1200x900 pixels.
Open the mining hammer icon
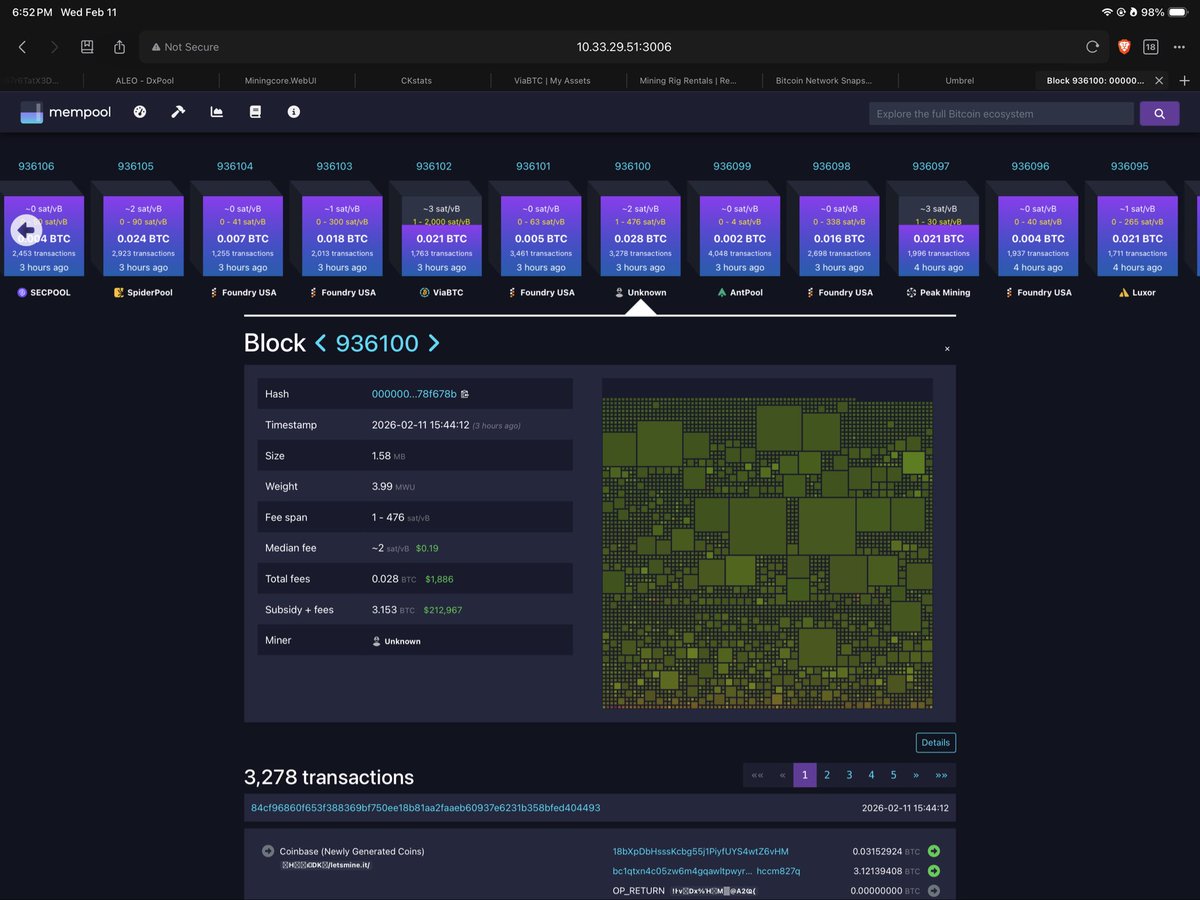click(178, 112)
